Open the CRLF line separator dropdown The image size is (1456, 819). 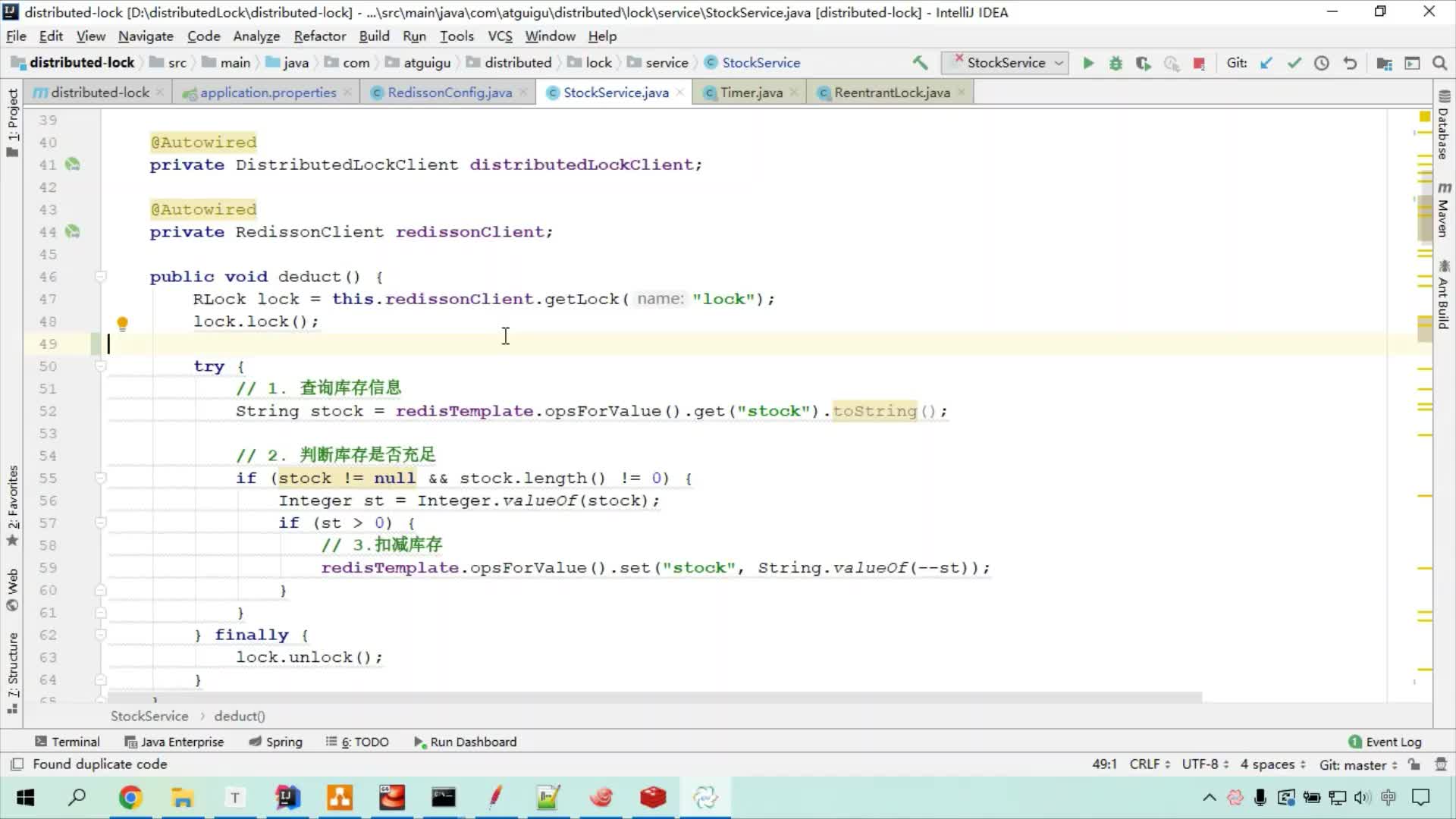[1150, 764]
